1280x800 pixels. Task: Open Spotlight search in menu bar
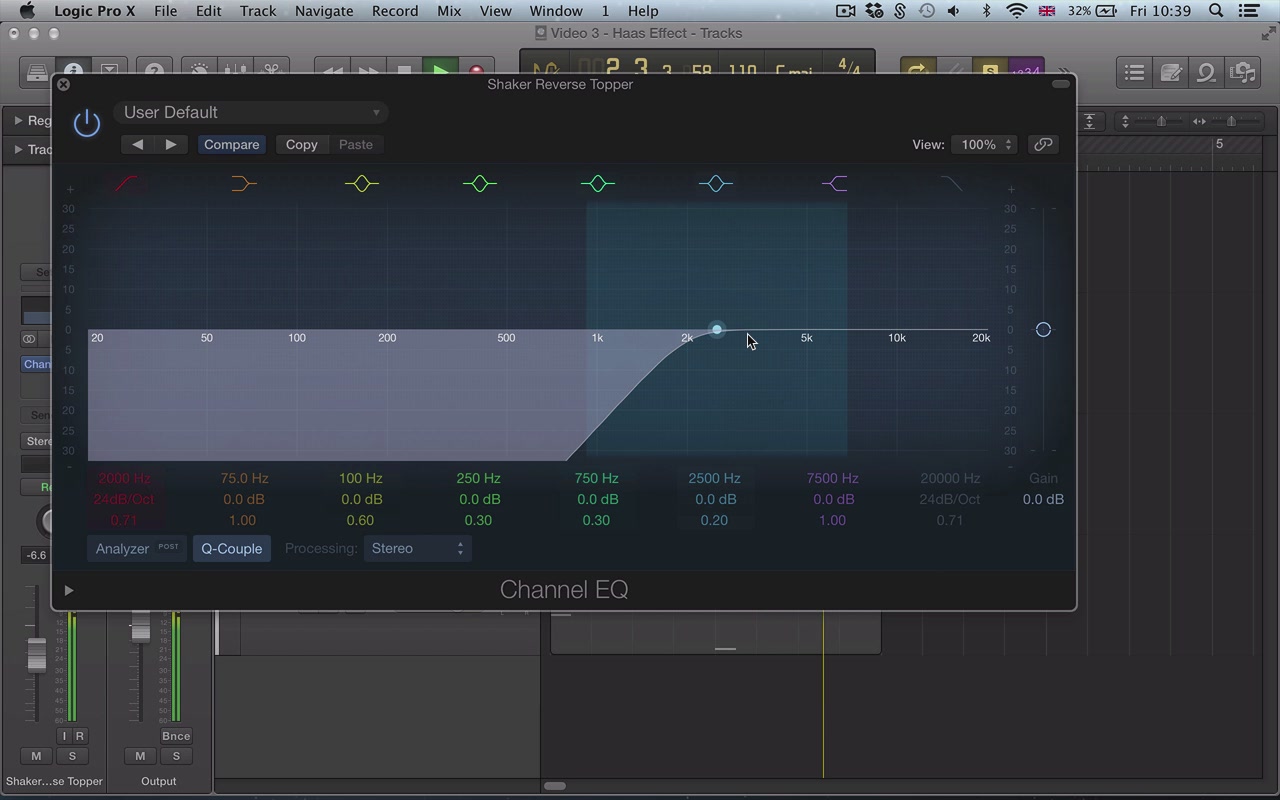click(x=1216, y=11)
